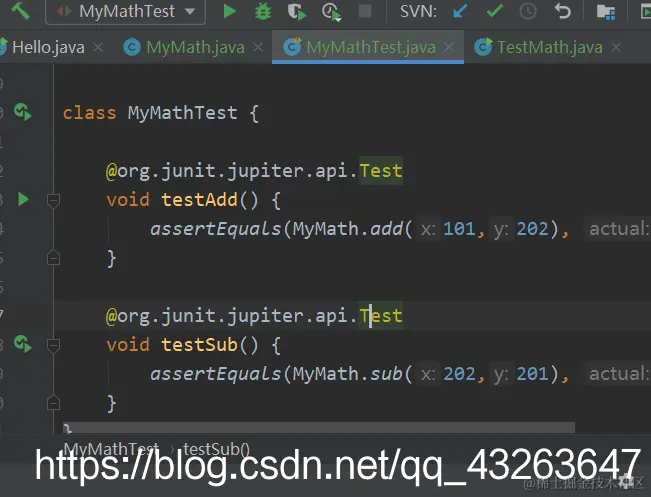
Task: Open Project Structure folder icon
Action: (x=606, y=12)
